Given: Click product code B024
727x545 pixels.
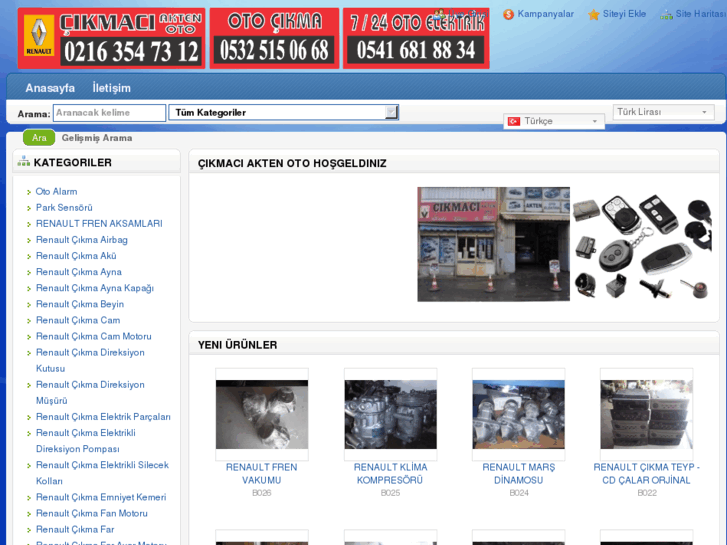Looking at the screenshot, I should [518, 493].
